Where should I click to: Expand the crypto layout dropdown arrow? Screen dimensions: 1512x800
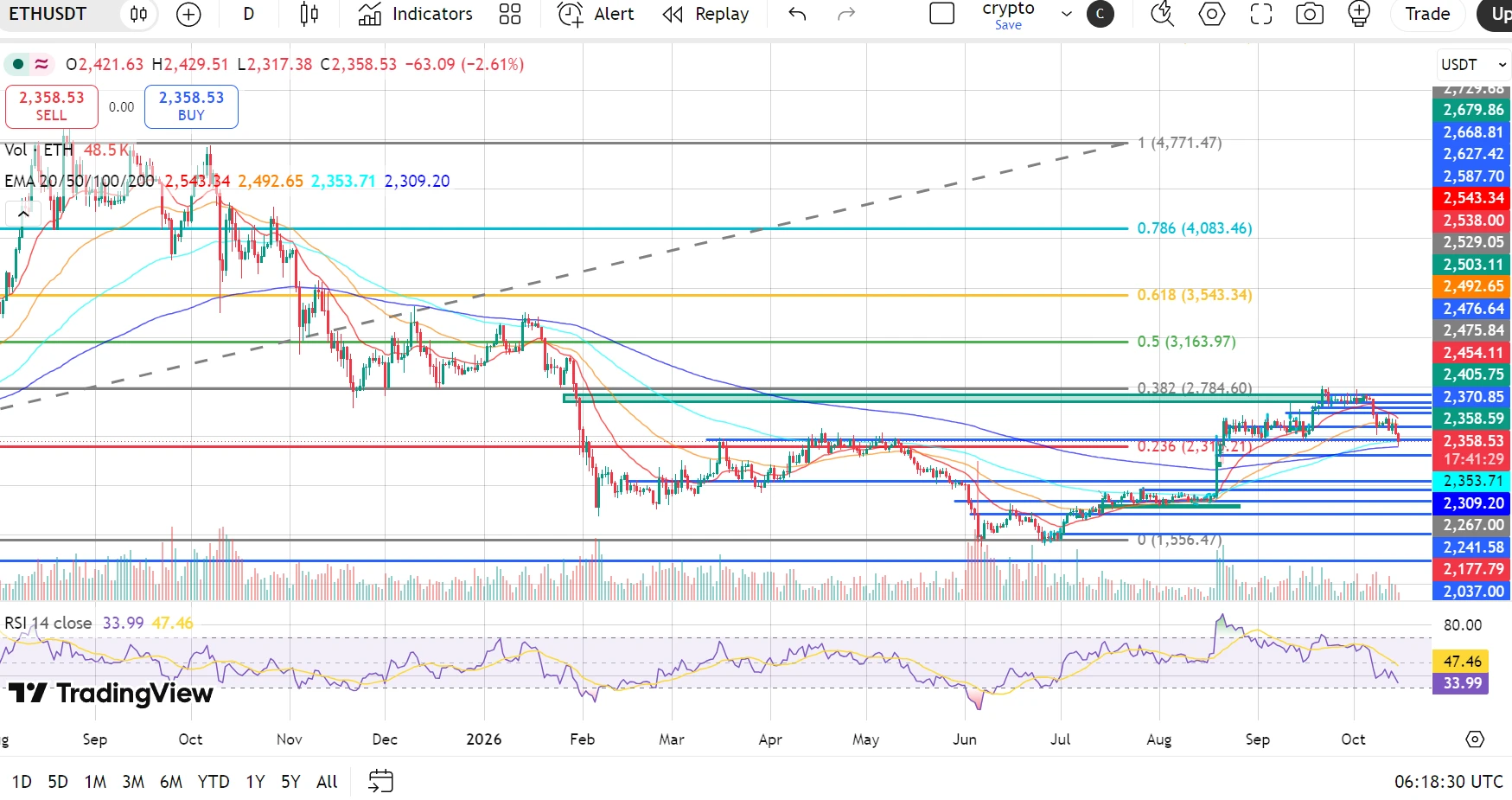coord(1067,14)
